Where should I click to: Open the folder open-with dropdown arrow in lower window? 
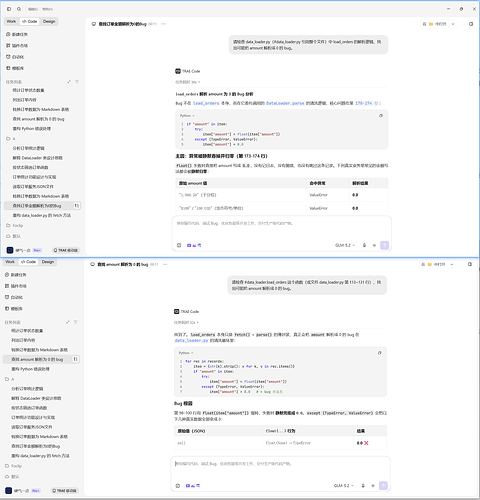click(451, 264)
